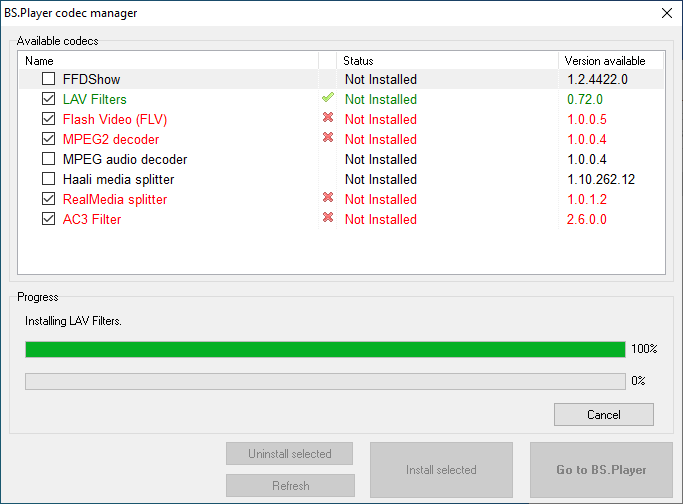The width and height of the screenshot is (683, 504).
Task: Select the AC3 Filter name text
Action: (92, 219)
